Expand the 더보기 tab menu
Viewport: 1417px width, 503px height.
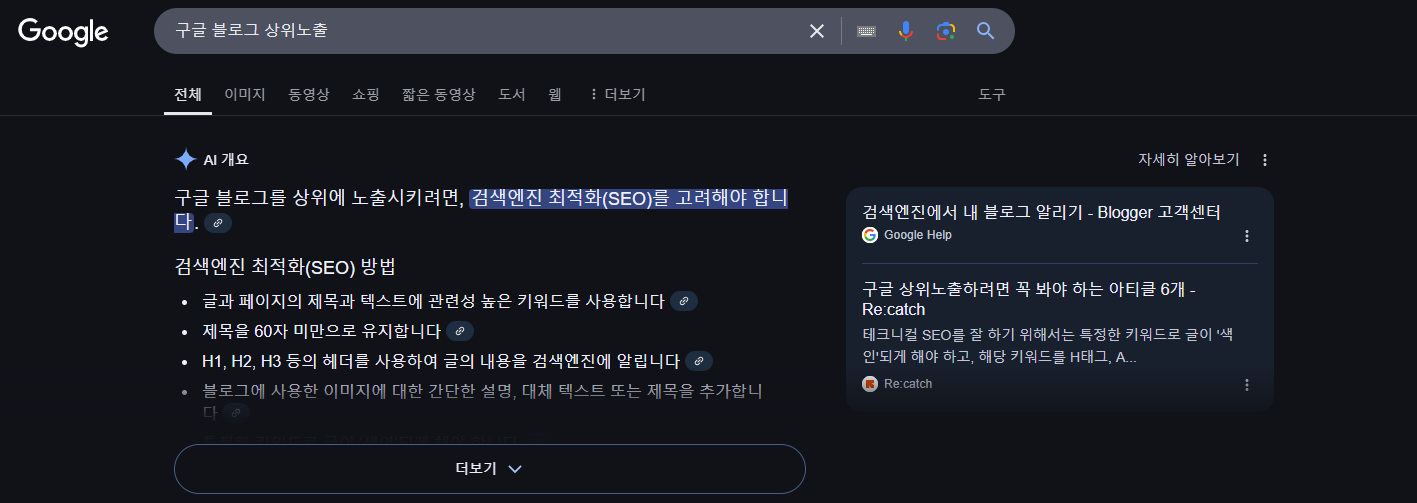[x=617, y=95]
